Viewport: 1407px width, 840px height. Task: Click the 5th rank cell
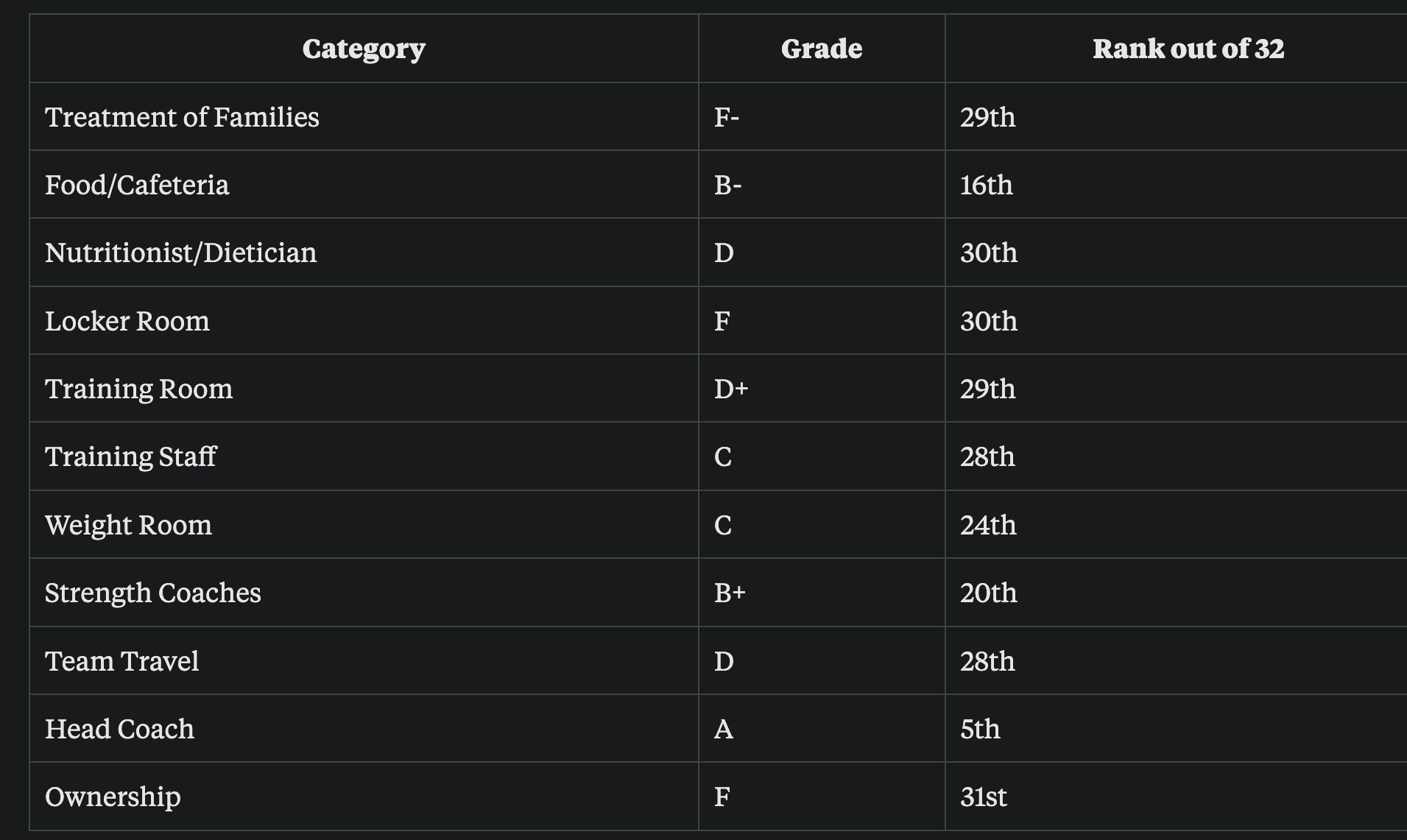980,729
